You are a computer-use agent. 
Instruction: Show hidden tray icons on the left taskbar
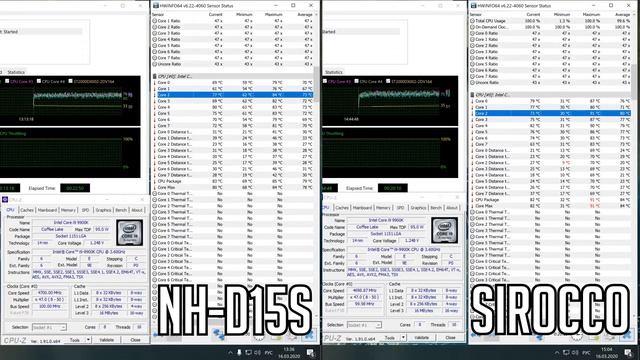pos(230,352)
